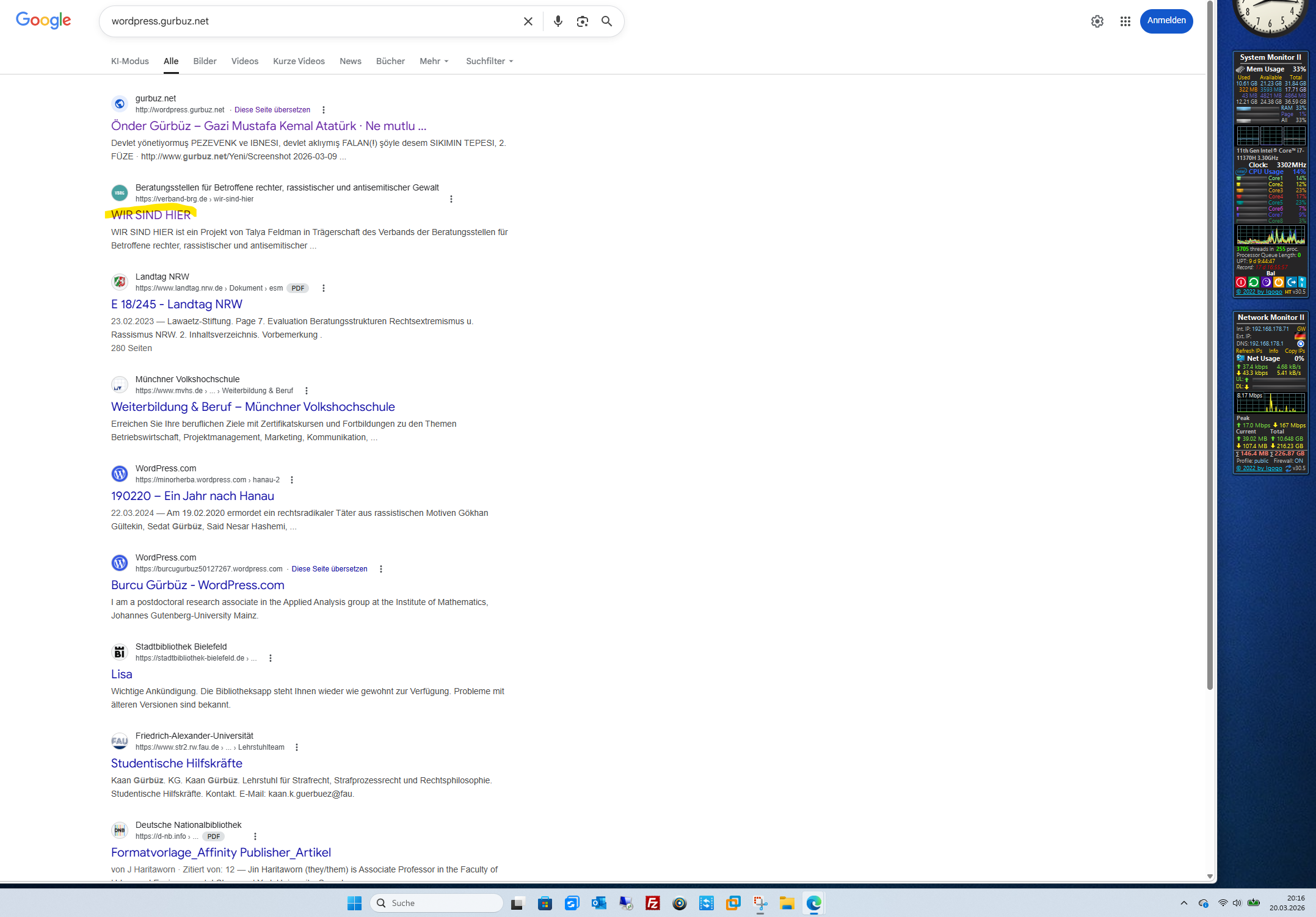Screen dimensions: 1316x917
Task: Translate the gurbuz.net page link
Action: 272,110
